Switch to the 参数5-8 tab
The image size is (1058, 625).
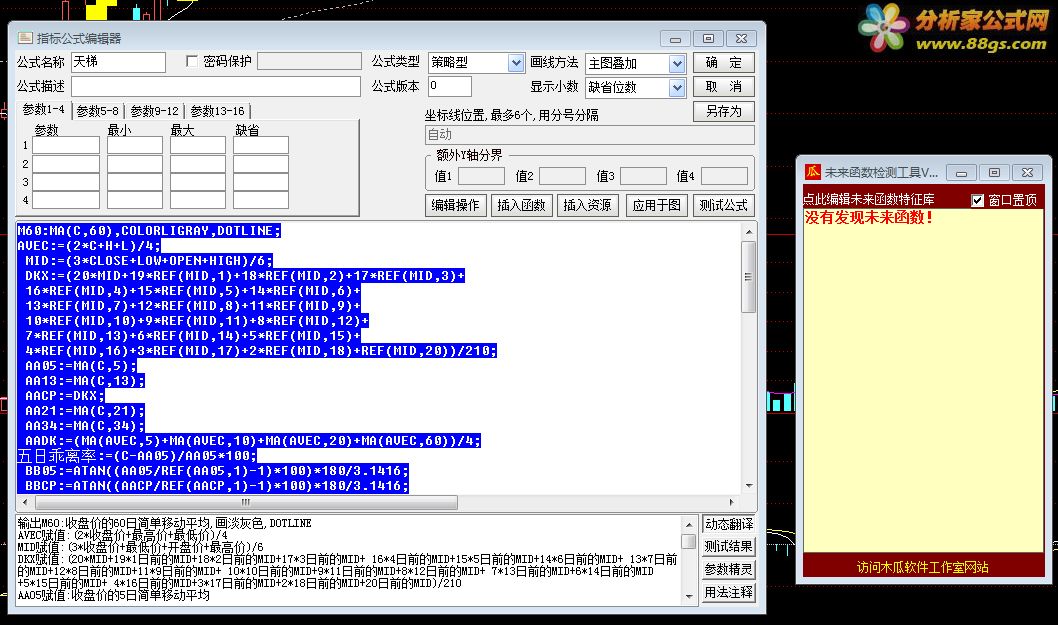coord(97,111)
